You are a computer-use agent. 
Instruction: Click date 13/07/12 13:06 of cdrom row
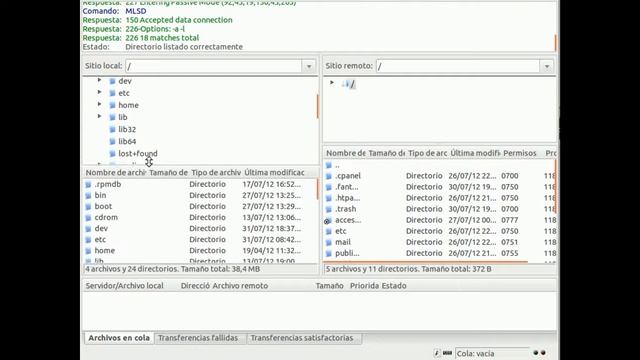pos(271,217)
